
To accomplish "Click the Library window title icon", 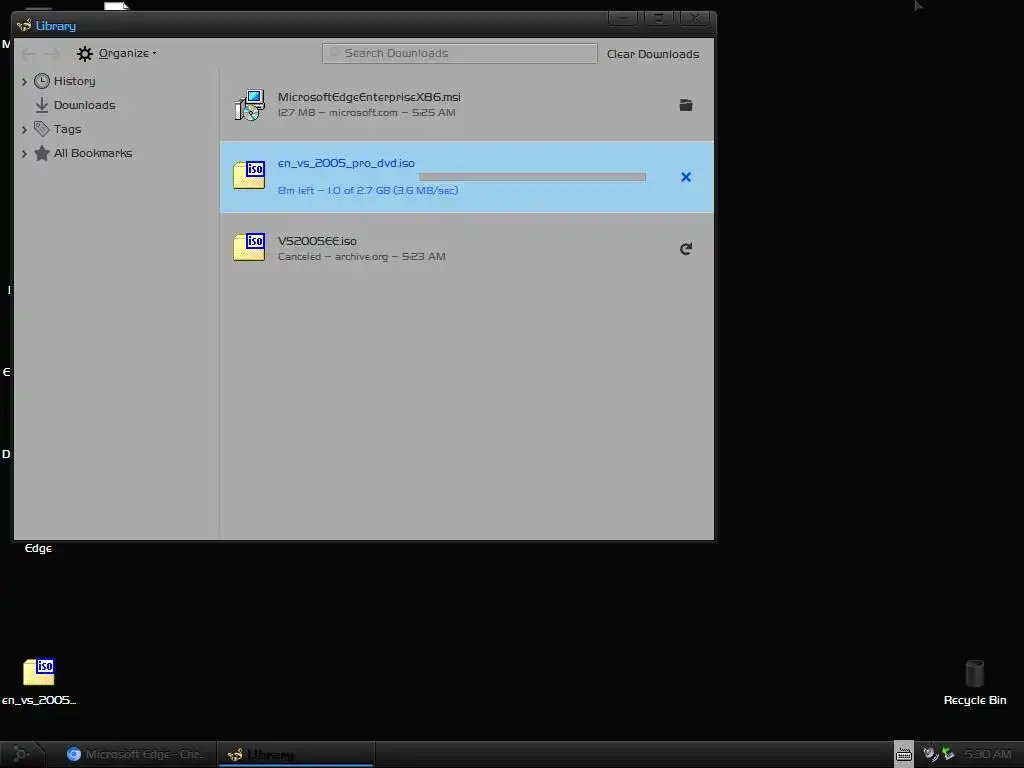I will tap(24, 25).
